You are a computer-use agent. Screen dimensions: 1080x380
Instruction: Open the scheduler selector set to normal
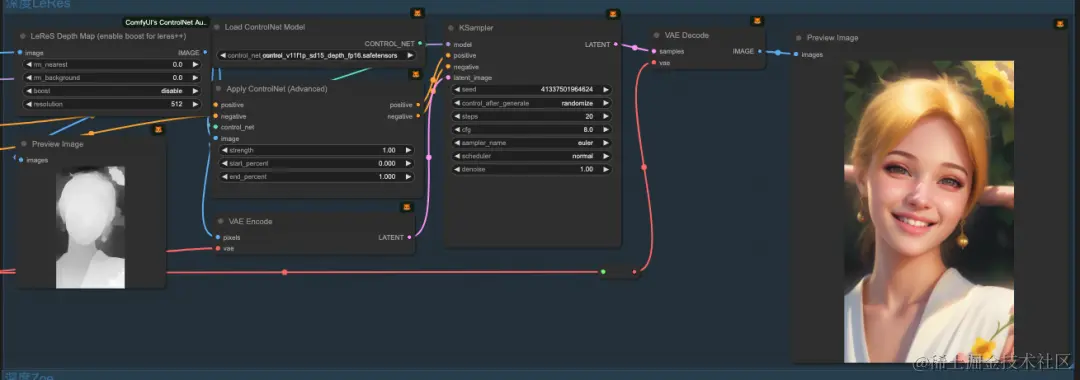(x=532, y=156)
